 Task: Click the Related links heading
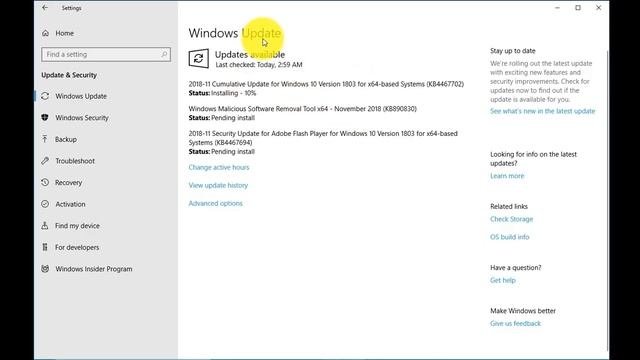(x=509, y=207)
